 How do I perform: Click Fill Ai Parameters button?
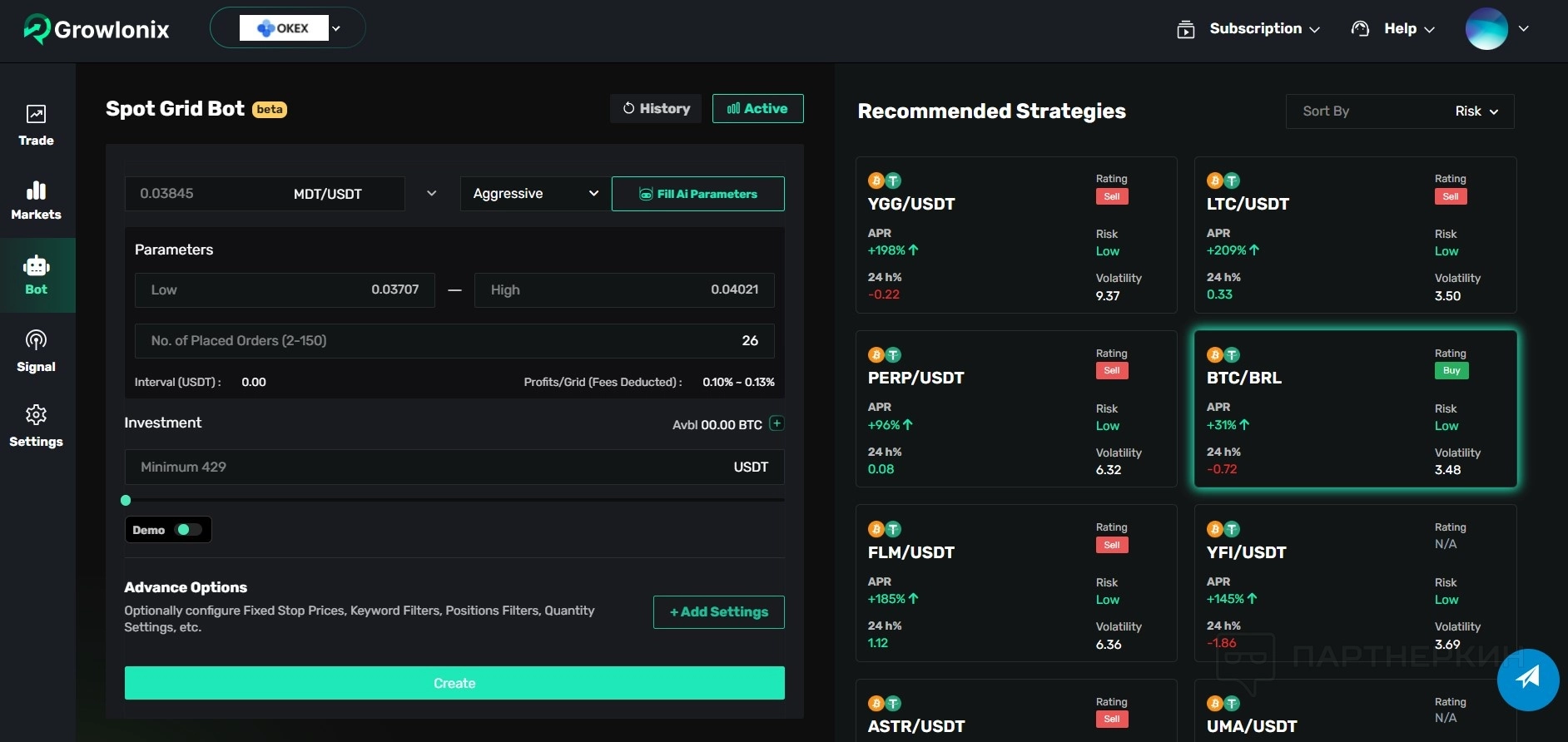(x=697, y=194)
